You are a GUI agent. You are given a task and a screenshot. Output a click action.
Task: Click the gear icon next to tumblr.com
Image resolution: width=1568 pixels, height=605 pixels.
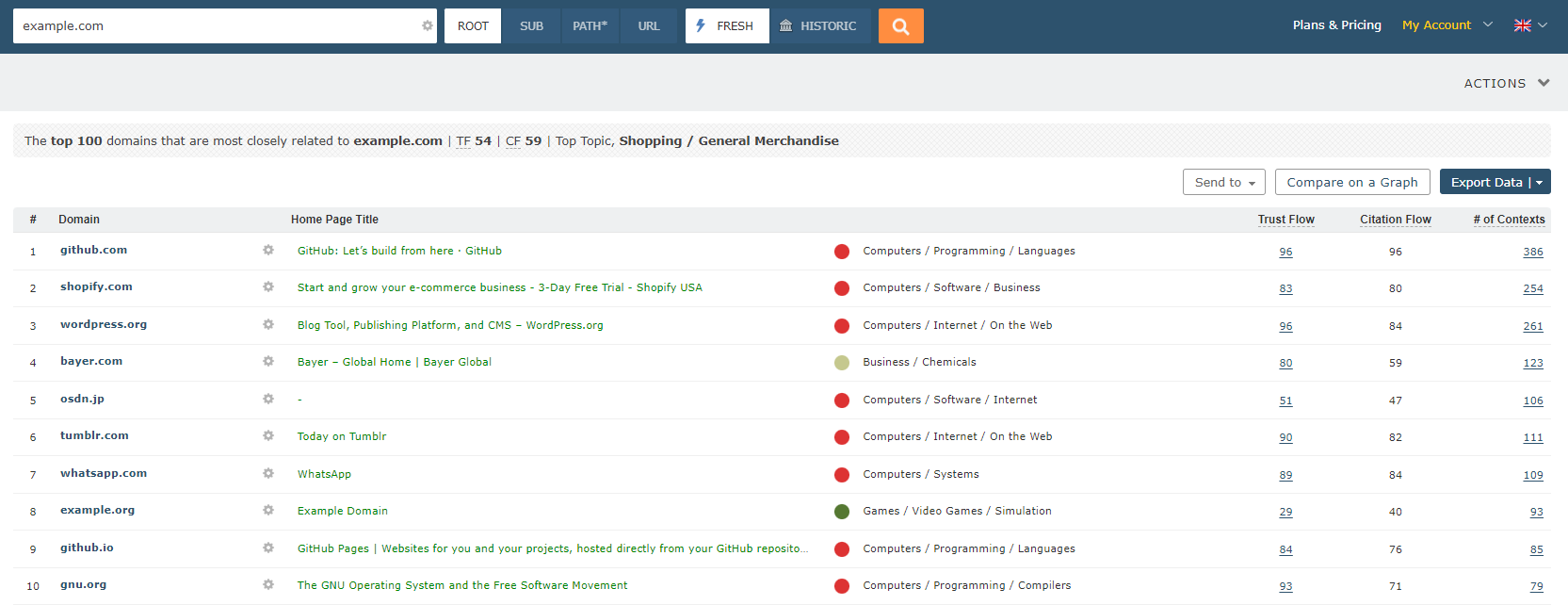coord(268,436)
